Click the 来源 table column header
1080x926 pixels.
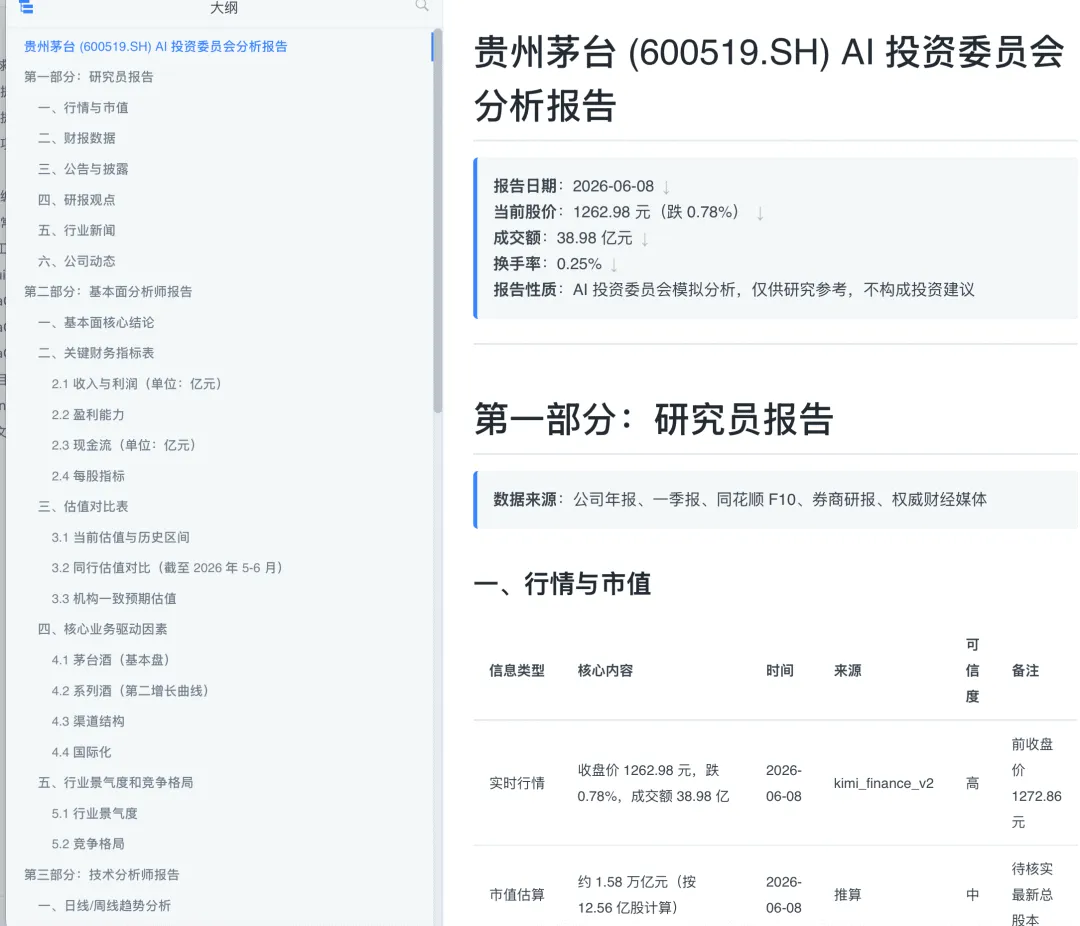click(847, 670)
